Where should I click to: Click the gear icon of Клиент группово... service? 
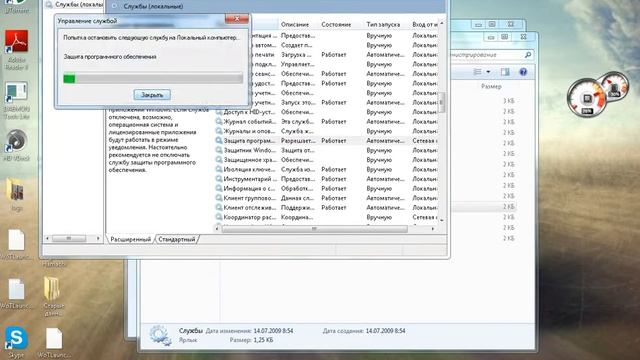(219, 198)
